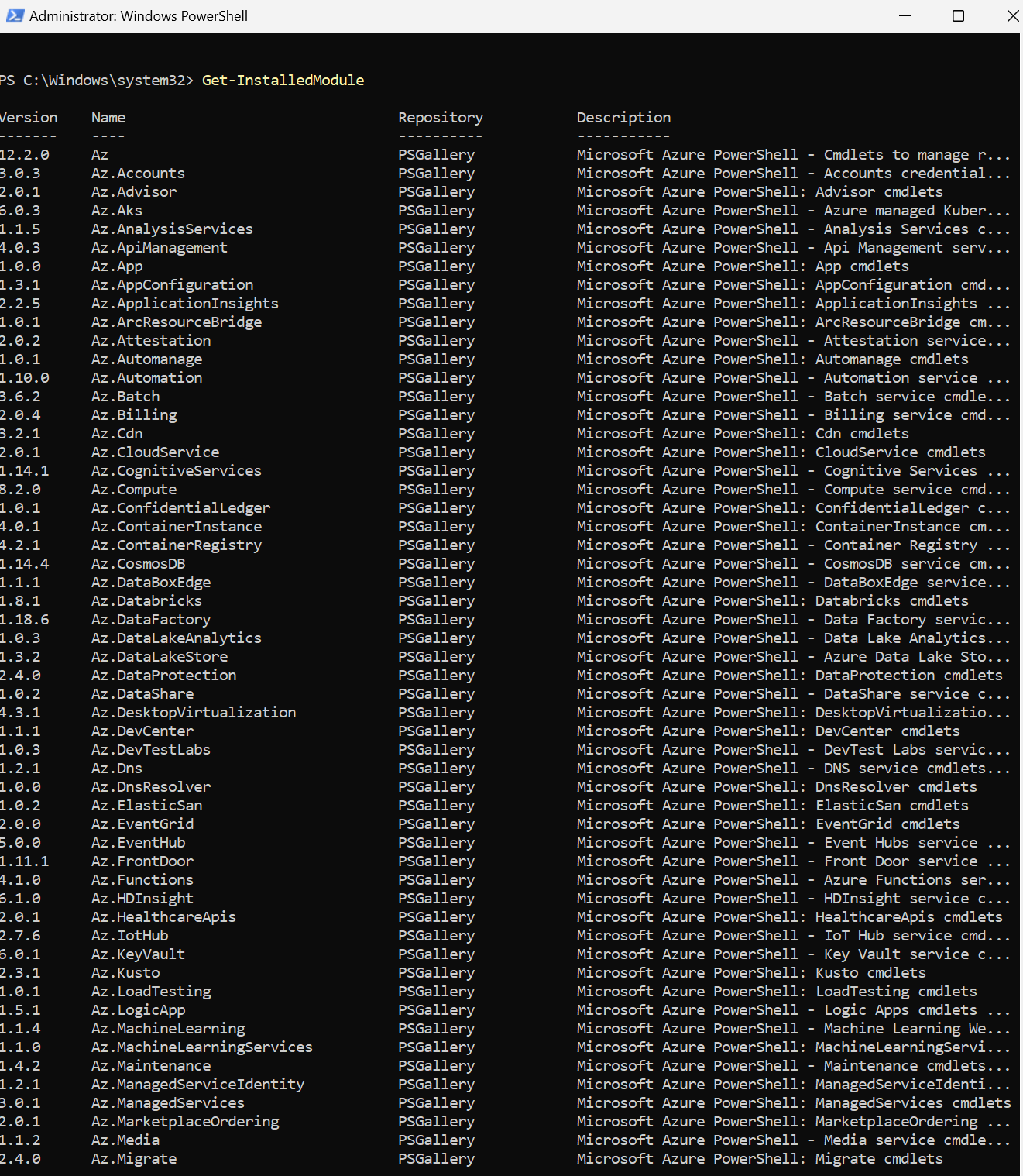Select the "Az.DesktopVirtualization" module name

click(194, 713)
